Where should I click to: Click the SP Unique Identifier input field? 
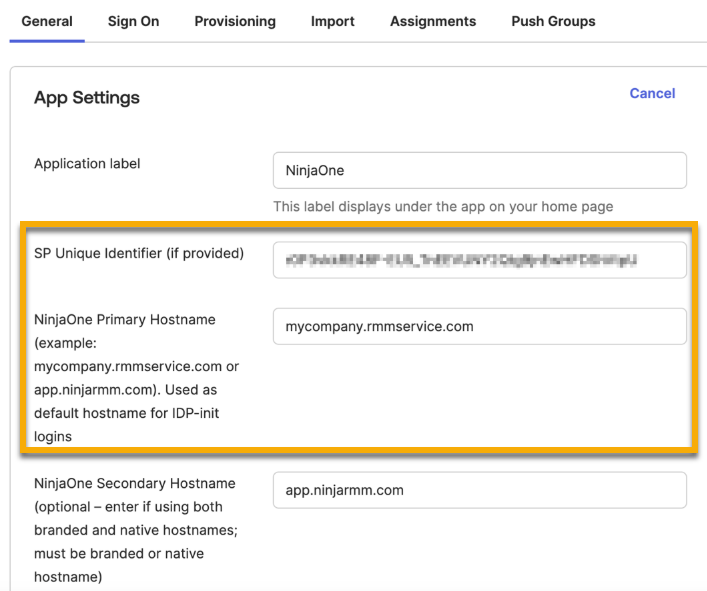pyautogui.click(x=479, y=260)
